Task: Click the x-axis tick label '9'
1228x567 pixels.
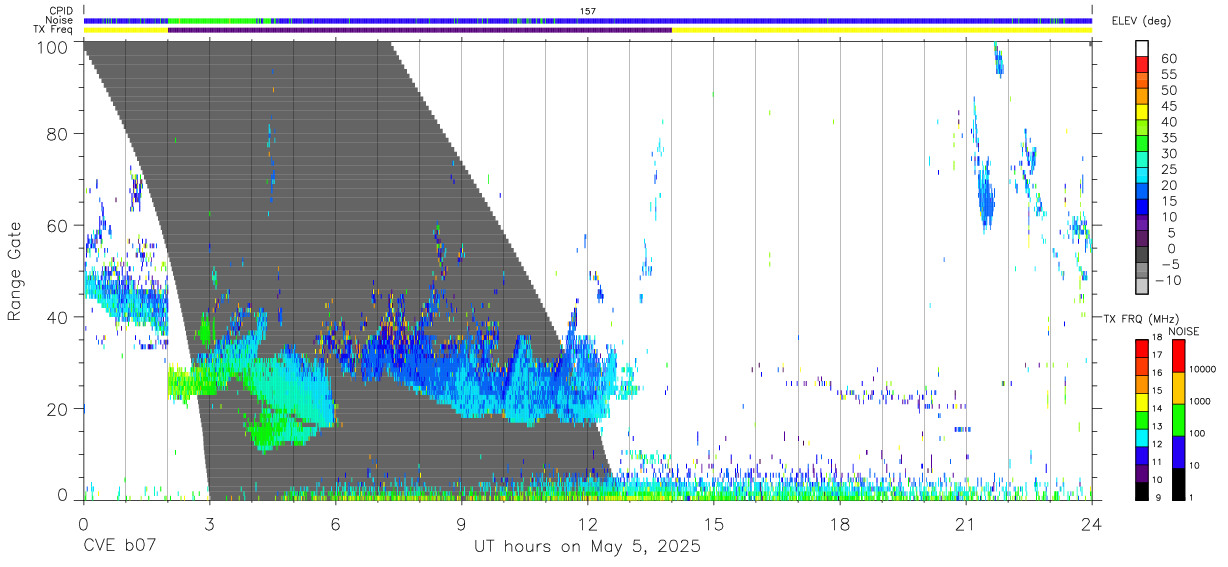Action: [x=462, y=522]
